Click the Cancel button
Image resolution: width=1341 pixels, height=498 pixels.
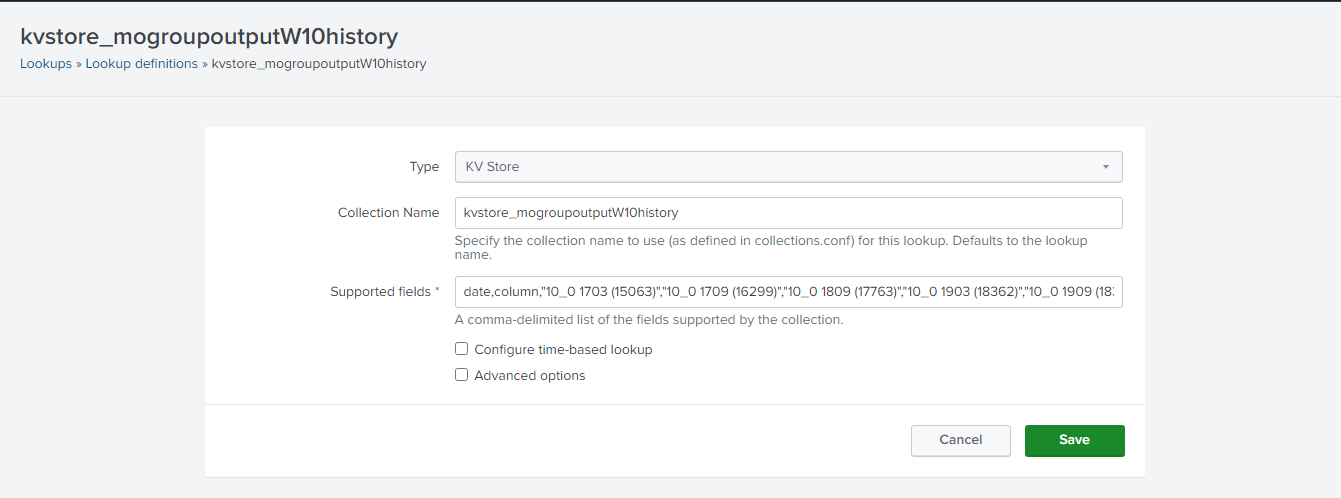(x=961, y=440)
